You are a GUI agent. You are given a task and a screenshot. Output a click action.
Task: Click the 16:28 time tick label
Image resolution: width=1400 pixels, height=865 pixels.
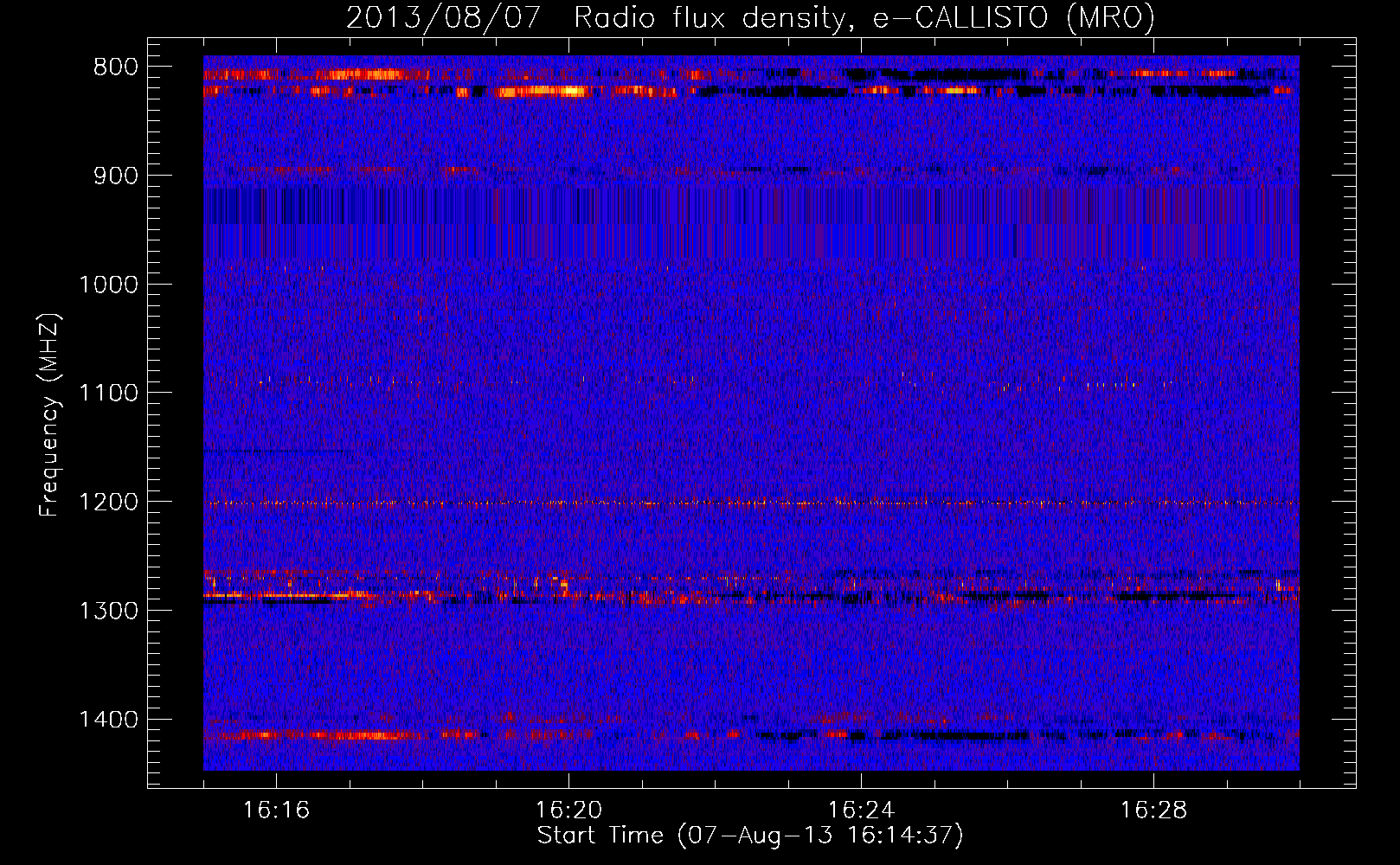pos(1153,811)
